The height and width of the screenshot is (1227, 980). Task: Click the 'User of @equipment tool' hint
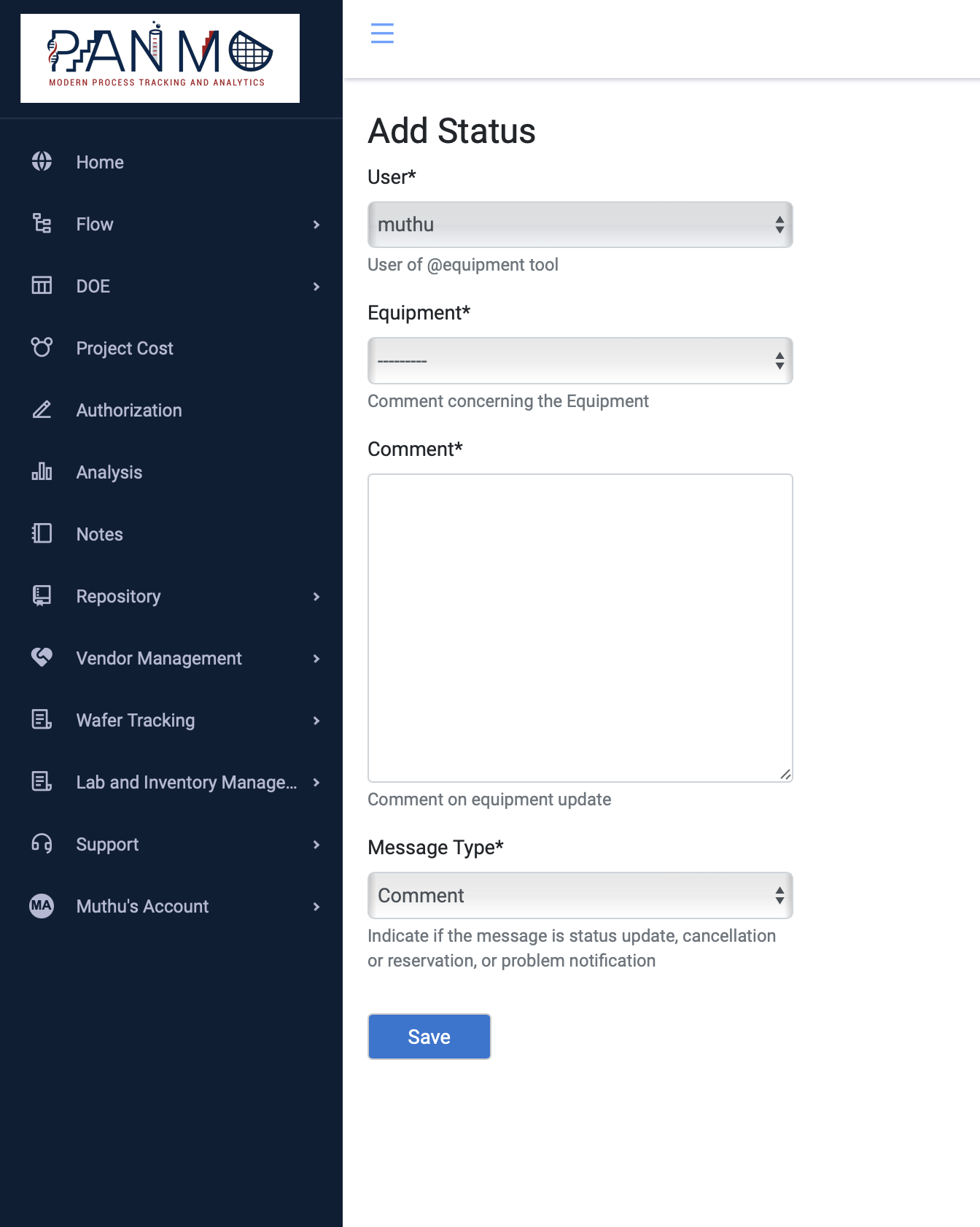[x=463, y=265]
